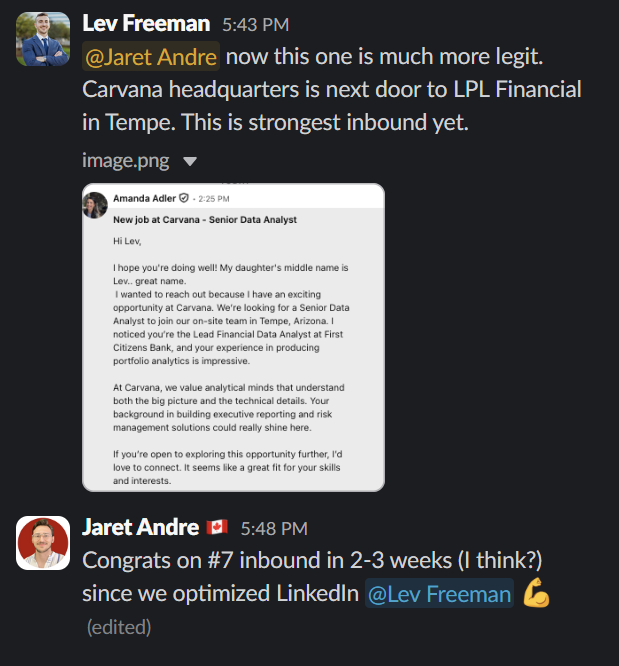Click Jaret Andre's sender name
This screenshot has height=666, width=619.
pos(141,528)
